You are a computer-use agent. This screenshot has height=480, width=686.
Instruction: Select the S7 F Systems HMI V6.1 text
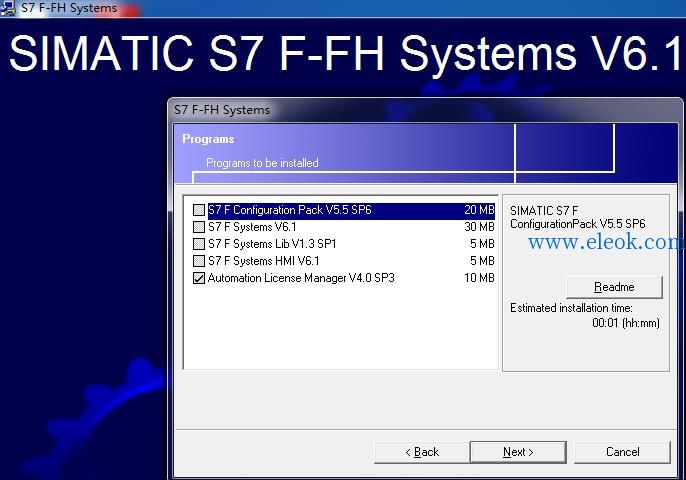[264, 261]
